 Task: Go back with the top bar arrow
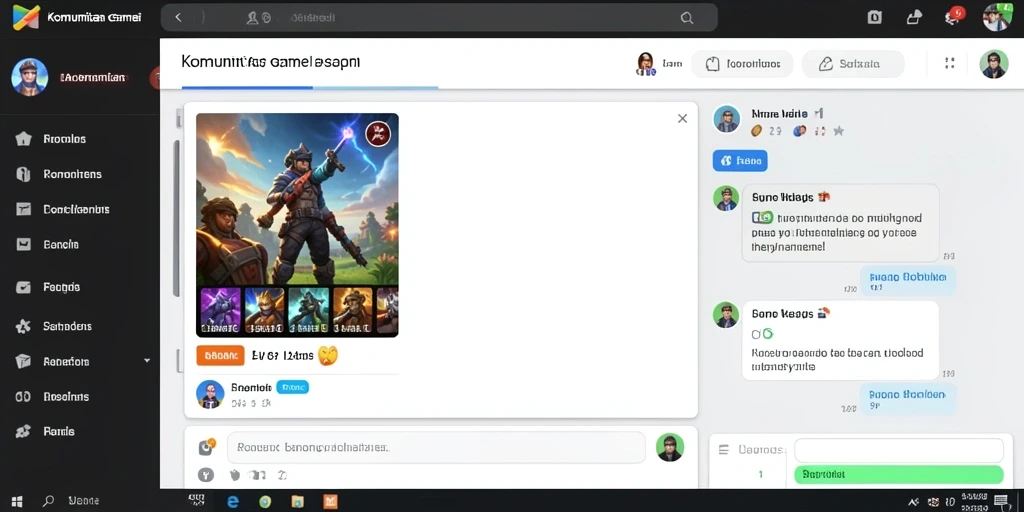coord(178,18)
